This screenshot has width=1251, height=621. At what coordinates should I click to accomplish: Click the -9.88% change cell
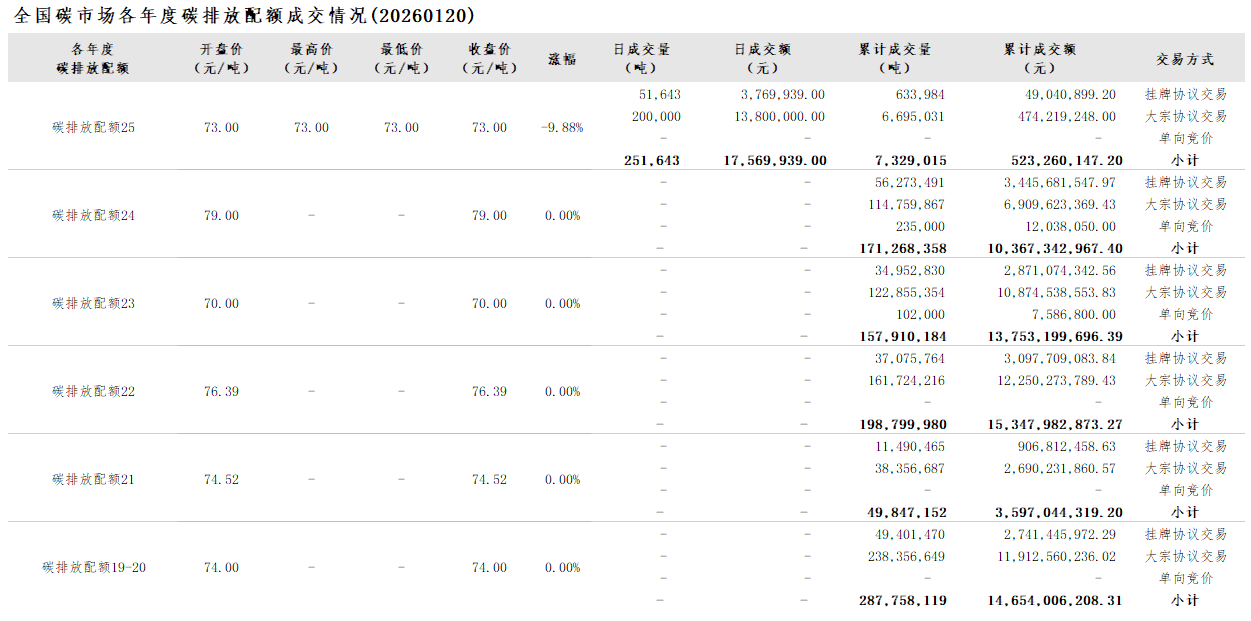click(562, 128)
